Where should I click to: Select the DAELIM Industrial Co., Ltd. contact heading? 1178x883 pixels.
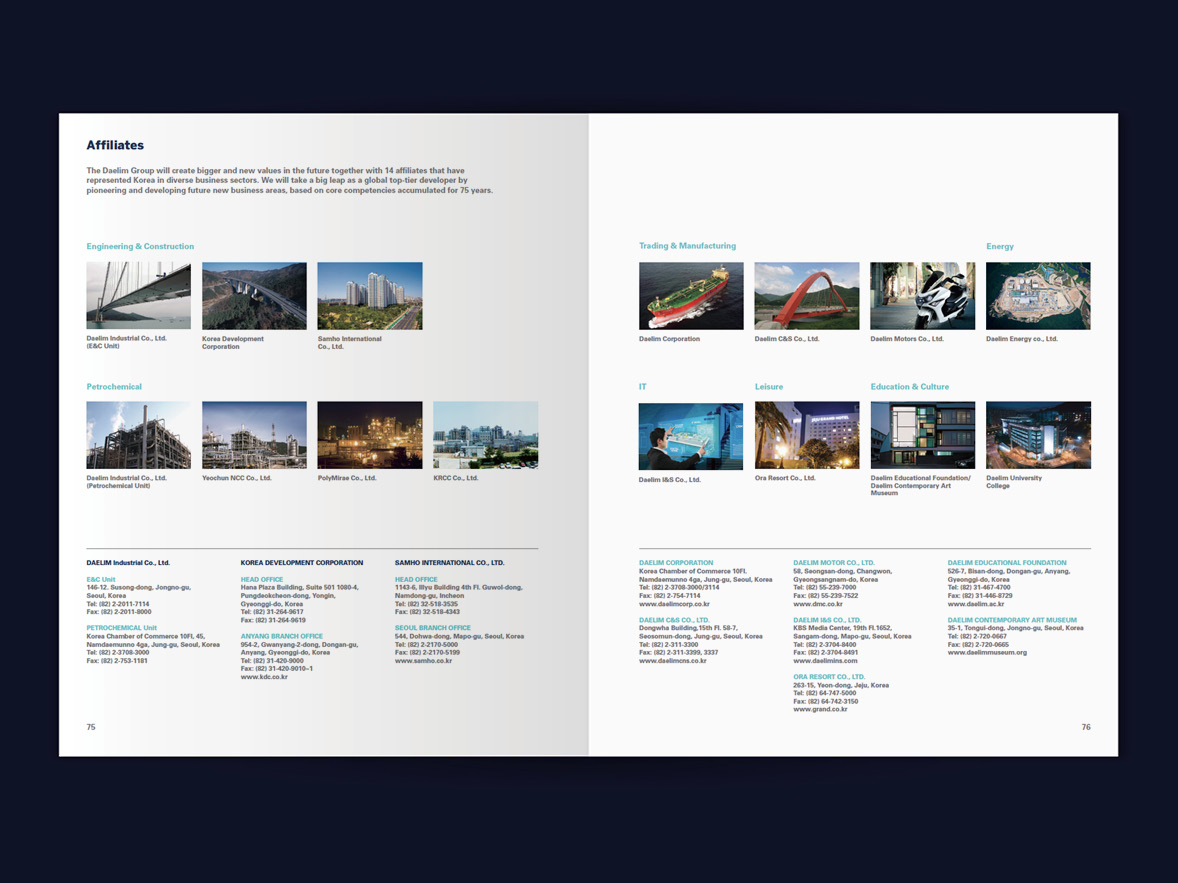[x=128, y=563]
